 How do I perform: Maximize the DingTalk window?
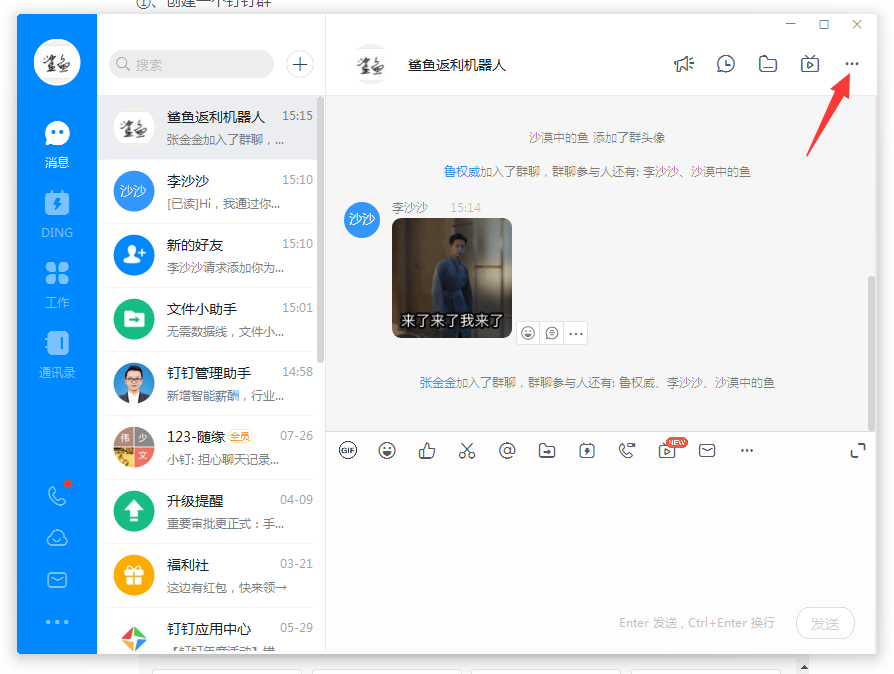[824, 24]
